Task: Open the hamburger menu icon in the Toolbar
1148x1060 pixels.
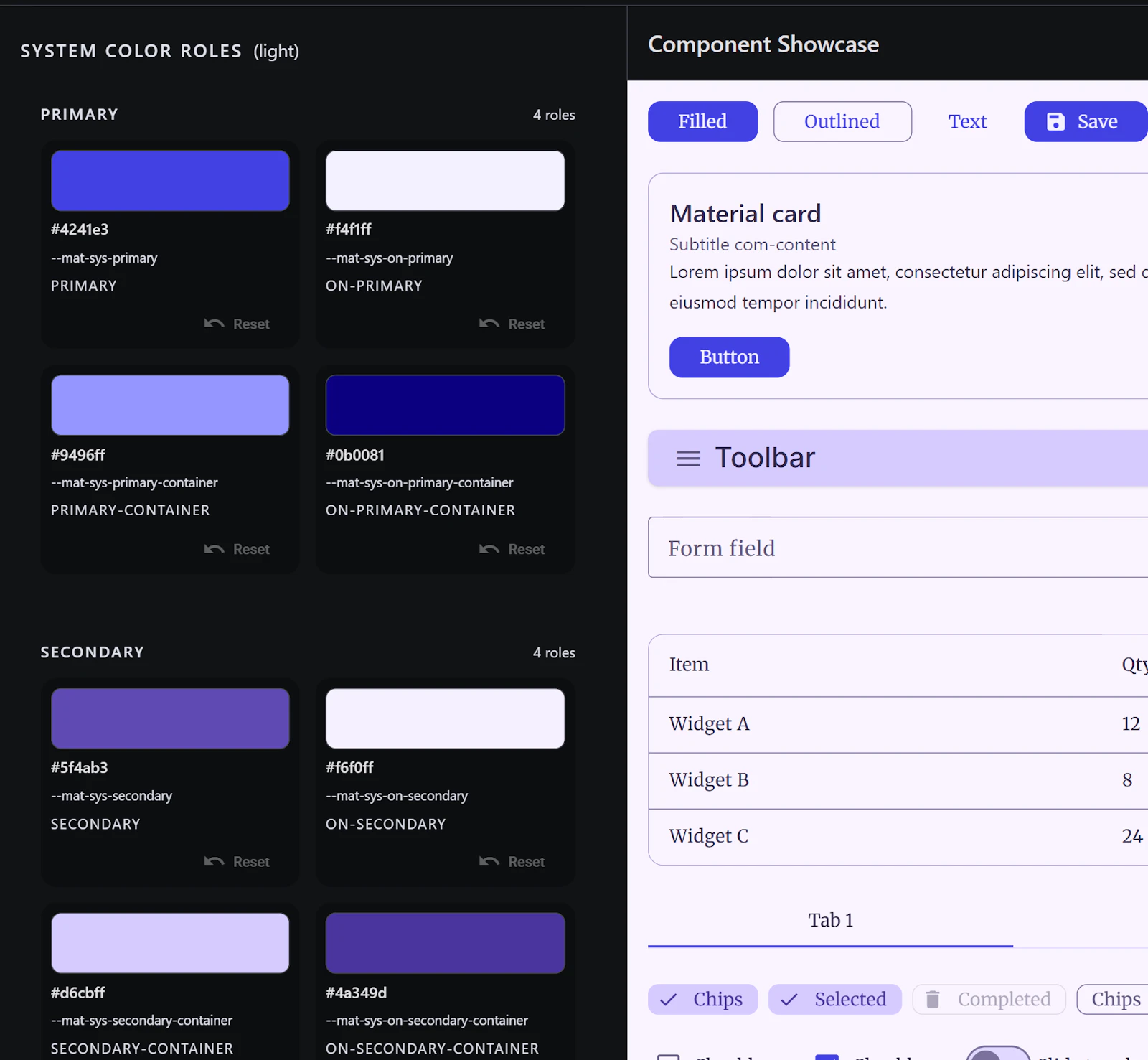Action: pos(688,458)
